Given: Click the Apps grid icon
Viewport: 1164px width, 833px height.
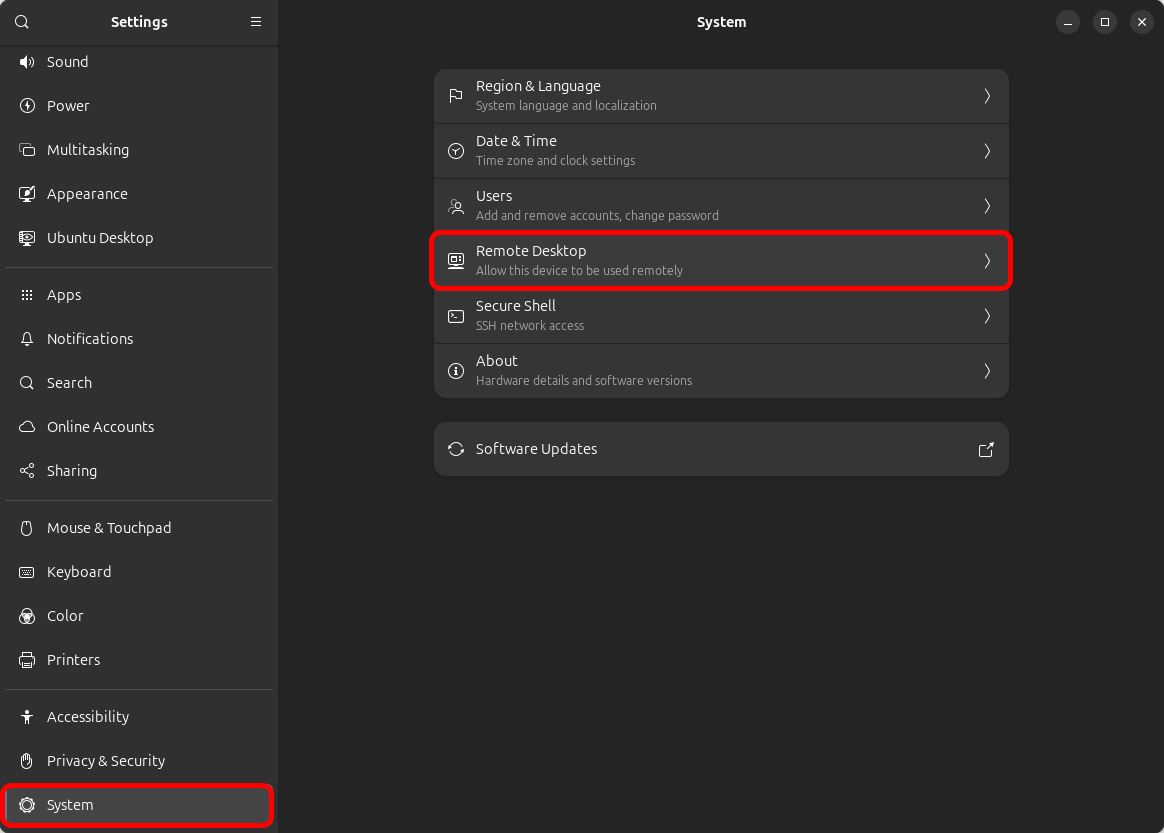Looking at the screenshot, I should point(27,295).
